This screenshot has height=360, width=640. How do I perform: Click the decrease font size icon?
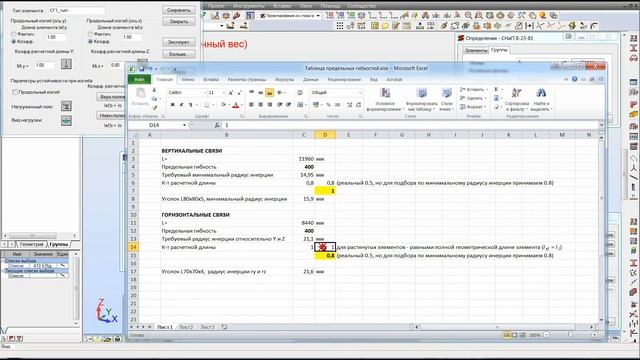[x=240, y=93]
